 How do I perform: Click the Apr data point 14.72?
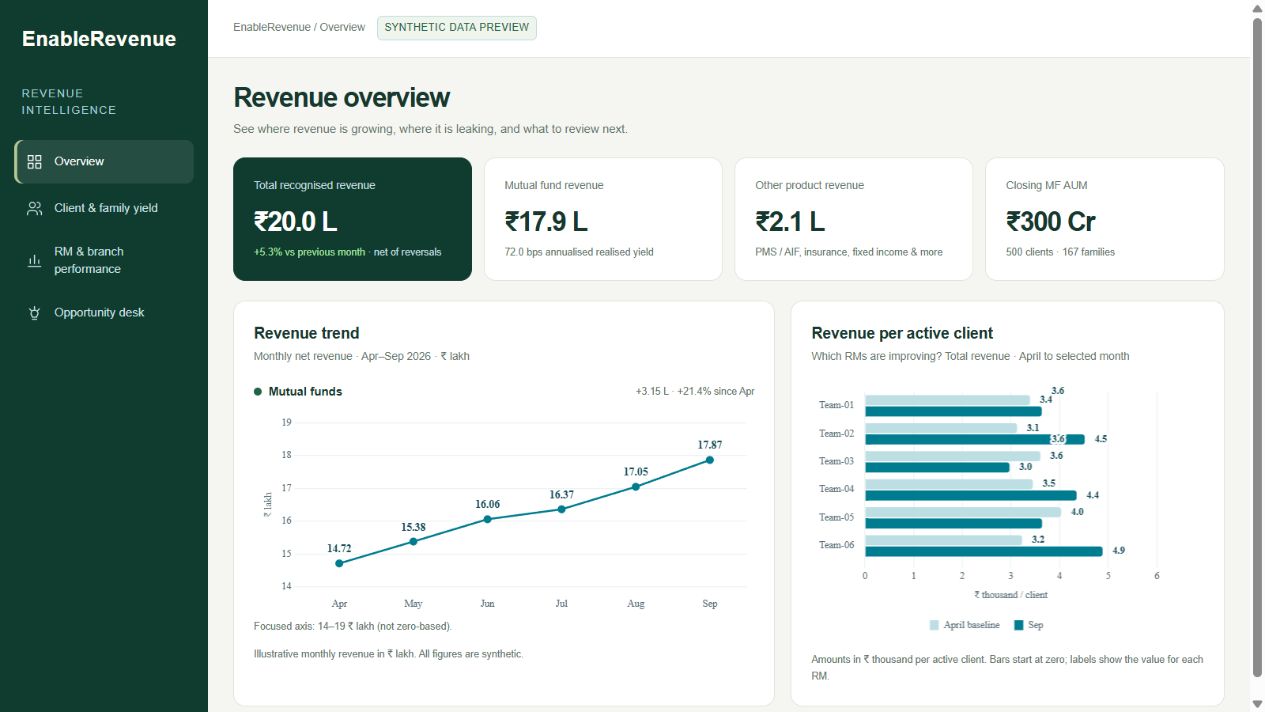click(x=339, y=563)
